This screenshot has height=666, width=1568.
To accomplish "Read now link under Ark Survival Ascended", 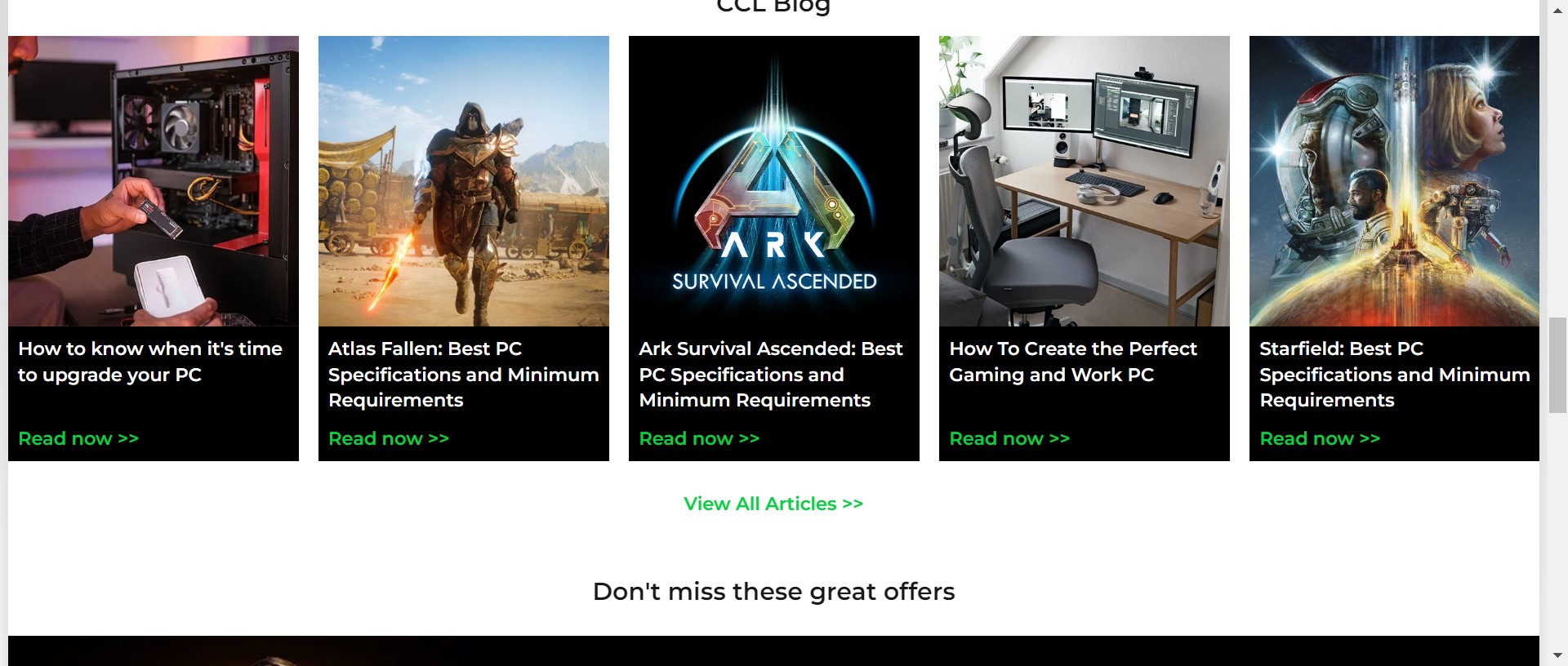I will (699, 438).
